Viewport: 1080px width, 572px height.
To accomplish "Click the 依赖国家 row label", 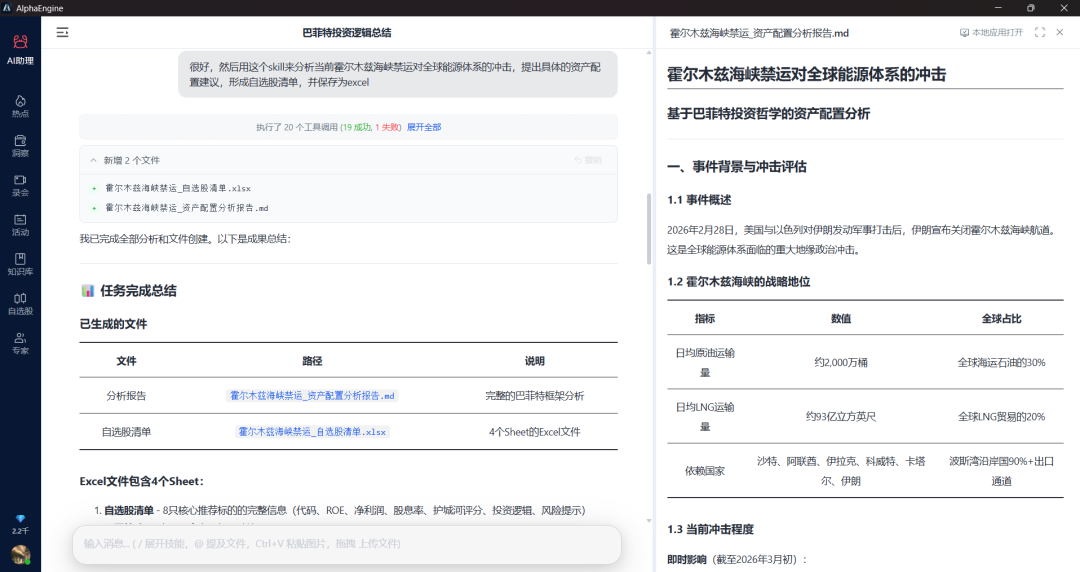I will [705, 471].
